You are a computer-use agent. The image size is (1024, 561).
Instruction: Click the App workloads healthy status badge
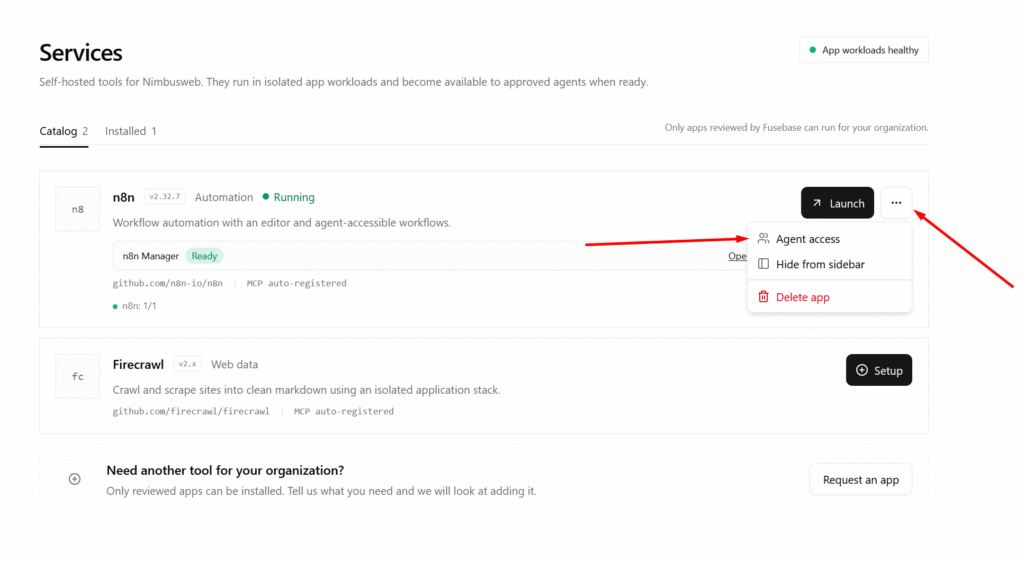tap(864, 50)
